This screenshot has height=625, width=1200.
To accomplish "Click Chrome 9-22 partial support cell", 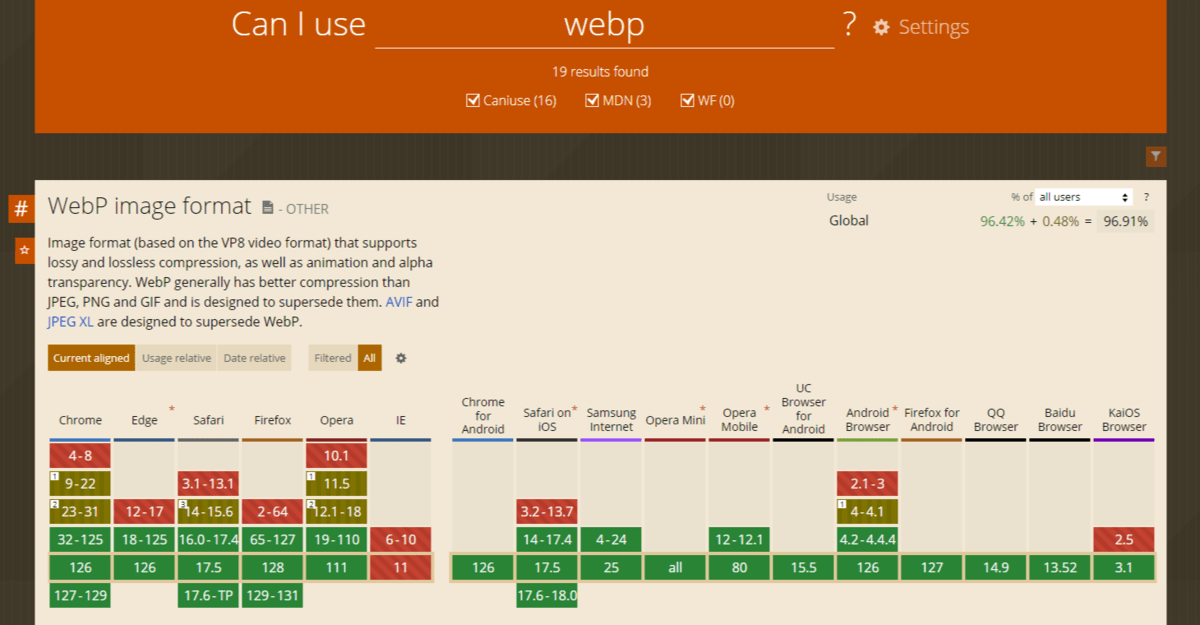I will tap(81, 484).
